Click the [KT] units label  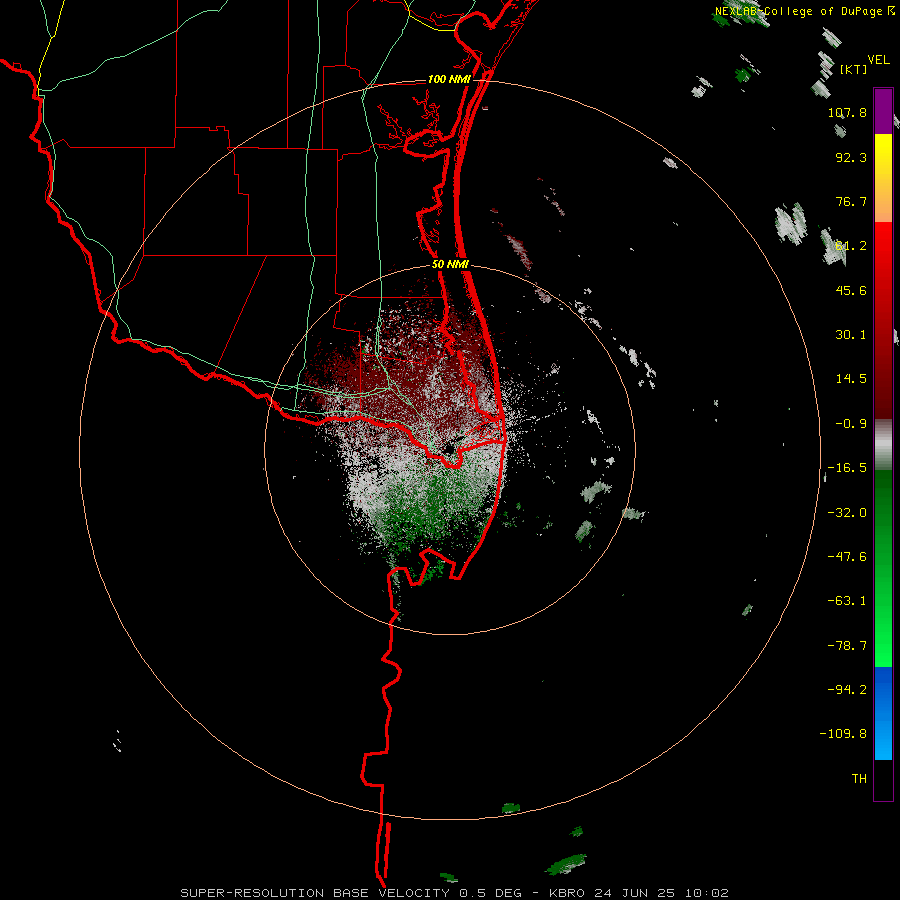click(854, 69)
